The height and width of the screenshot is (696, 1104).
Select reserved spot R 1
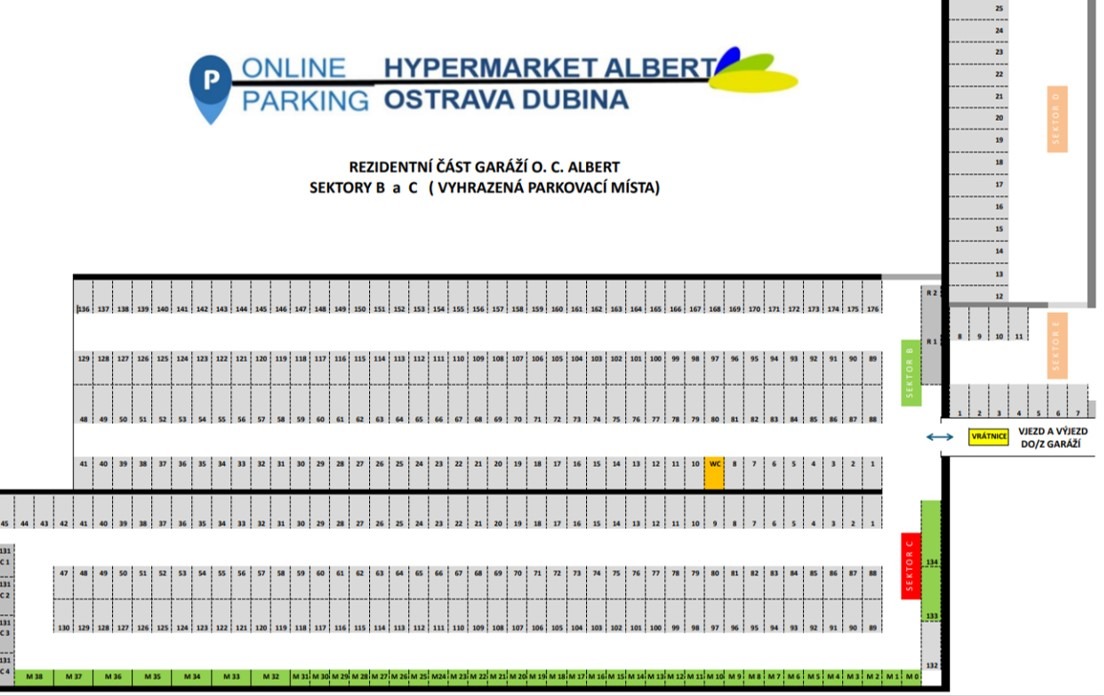(x=932, y=342)
